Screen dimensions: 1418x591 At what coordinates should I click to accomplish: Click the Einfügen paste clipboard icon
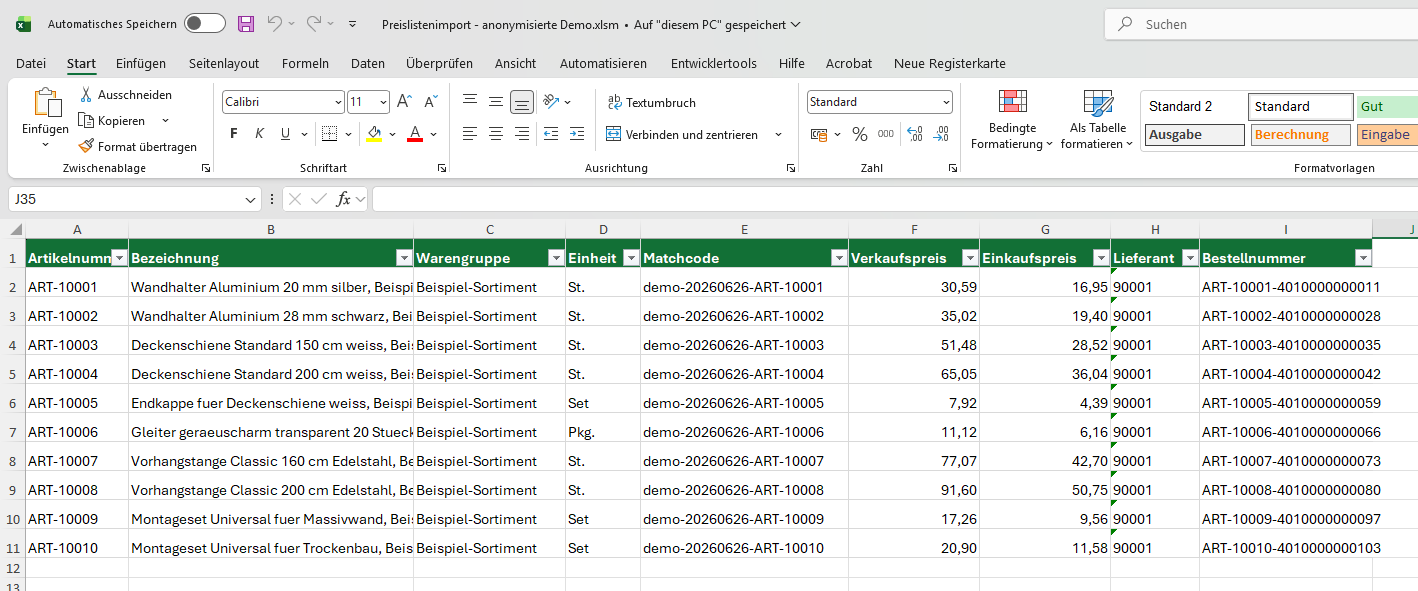click(46, 103)
